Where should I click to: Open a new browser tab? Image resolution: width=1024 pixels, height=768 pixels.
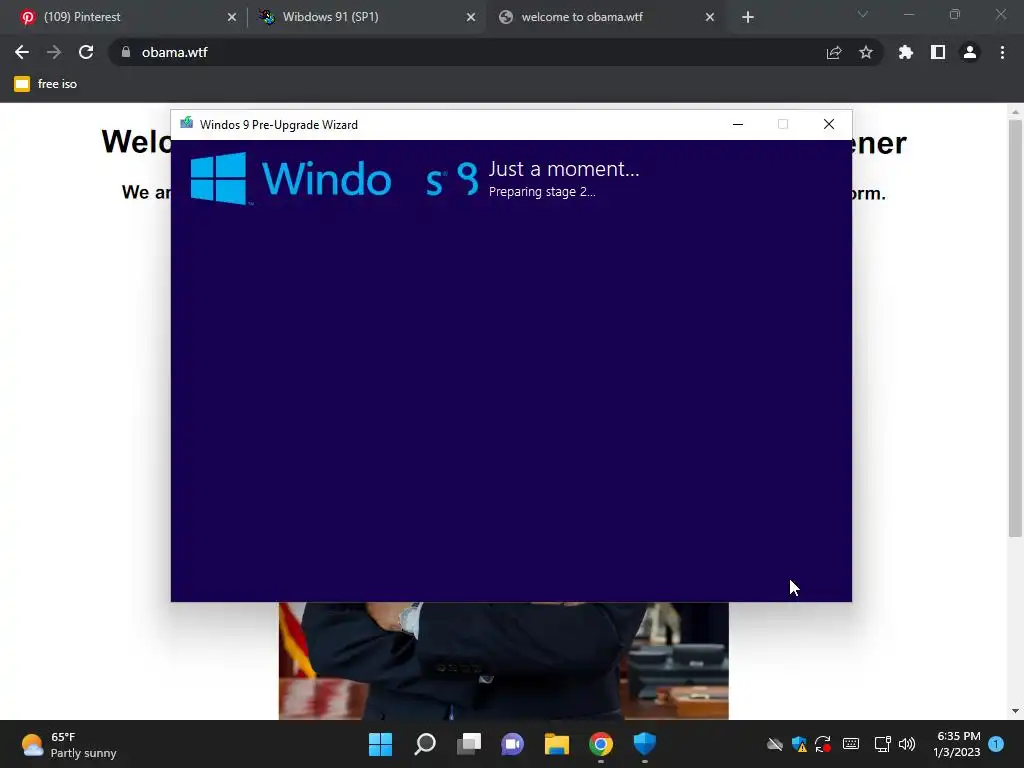coord(748,17)
